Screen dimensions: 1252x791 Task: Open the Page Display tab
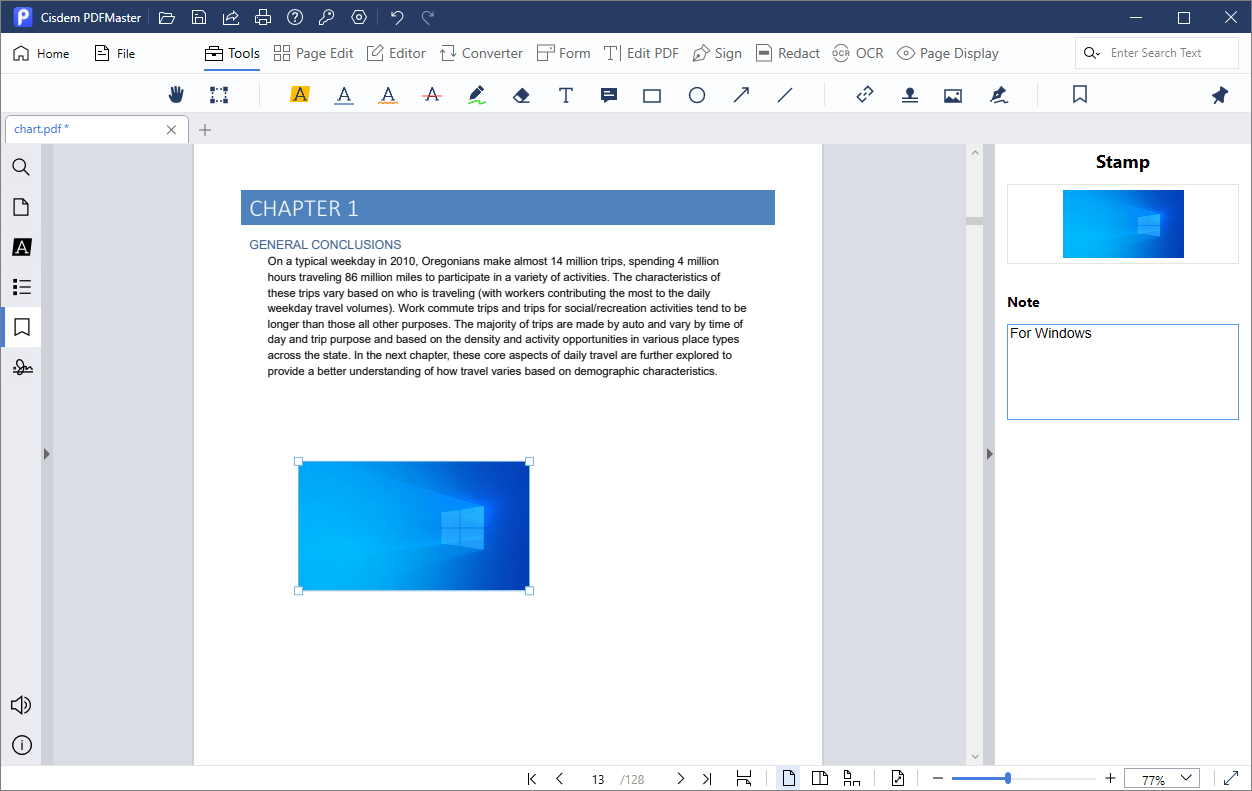[948, 54]
